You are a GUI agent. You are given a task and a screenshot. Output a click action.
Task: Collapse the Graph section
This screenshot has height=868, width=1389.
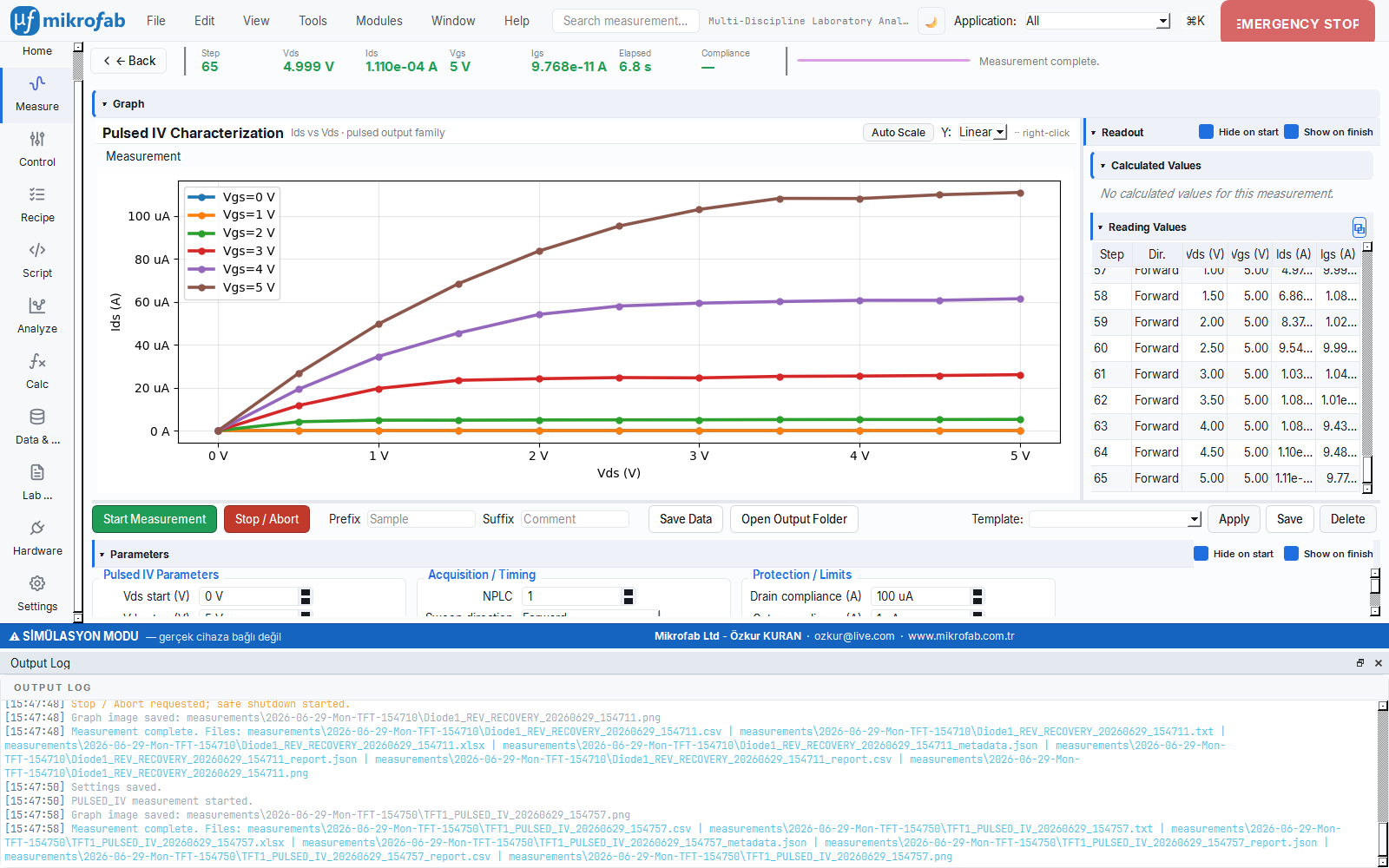(105, 104)
